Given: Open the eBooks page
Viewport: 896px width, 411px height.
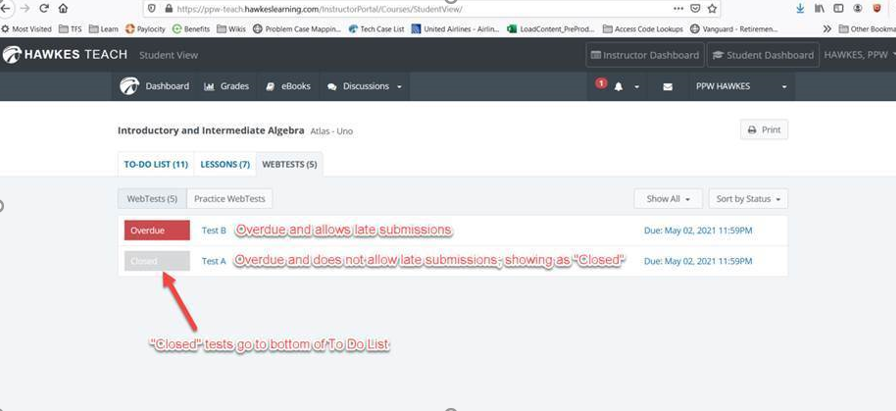Looking at the screenshot, I should (x=288, y=86).
